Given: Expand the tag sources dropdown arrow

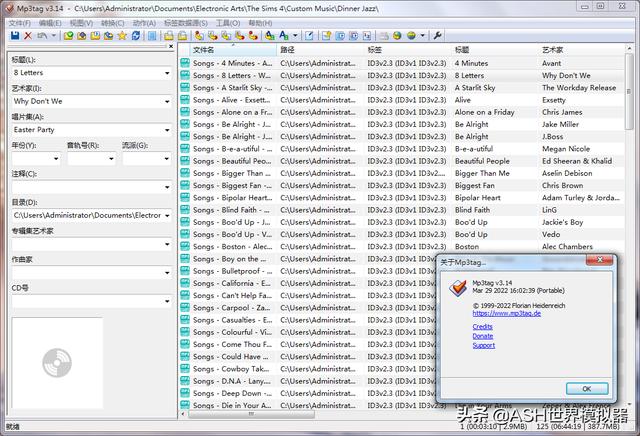Looking at the screenshot, I should [422, 36].
